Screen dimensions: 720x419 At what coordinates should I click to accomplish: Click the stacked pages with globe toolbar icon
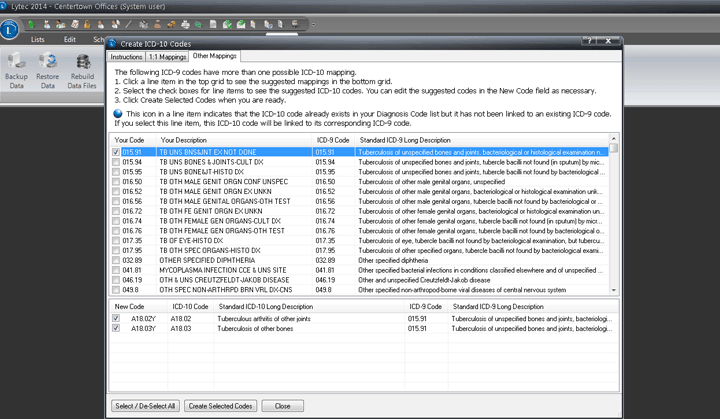coord(268,24)
